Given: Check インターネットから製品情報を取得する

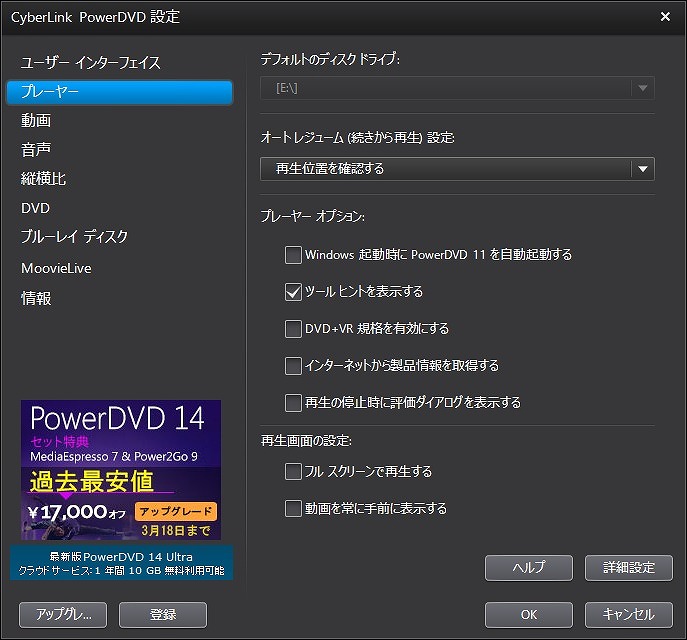Looking at the screenshot, I should point(293,365).
